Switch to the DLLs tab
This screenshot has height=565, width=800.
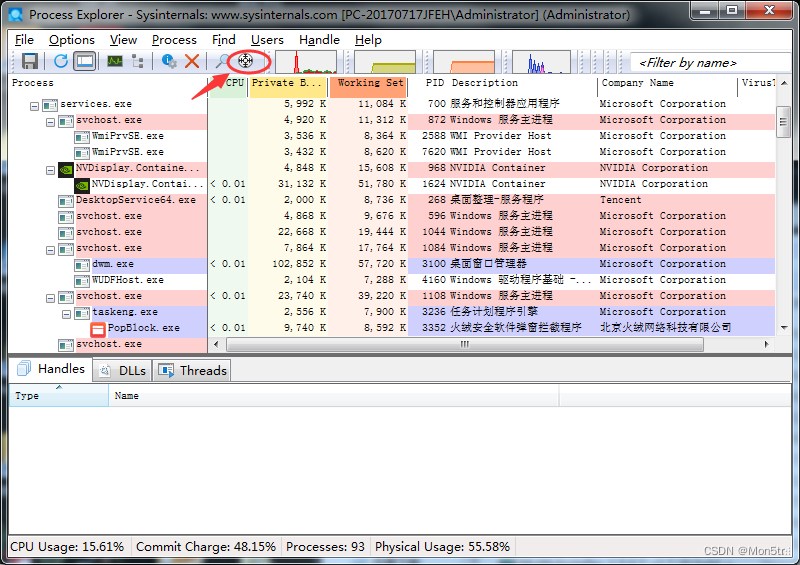coord(123,371)
